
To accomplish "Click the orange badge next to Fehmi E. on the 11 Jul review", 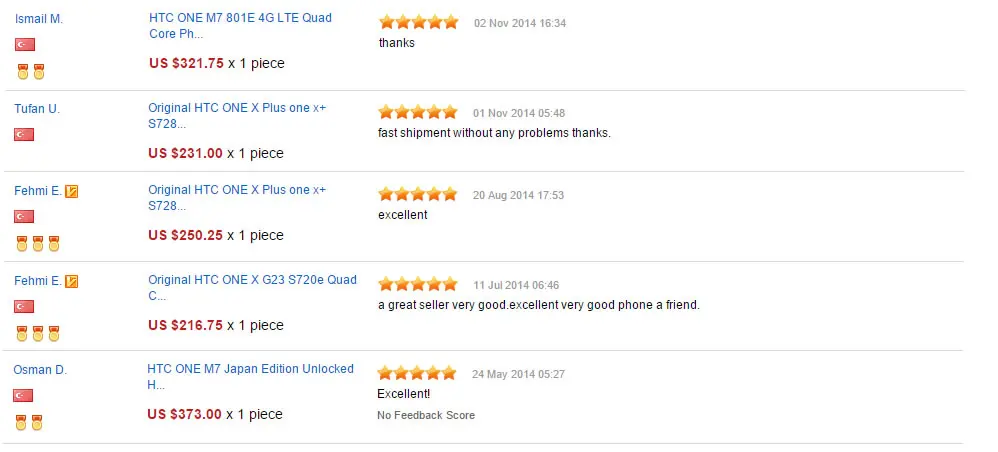I will pos(72,281).
